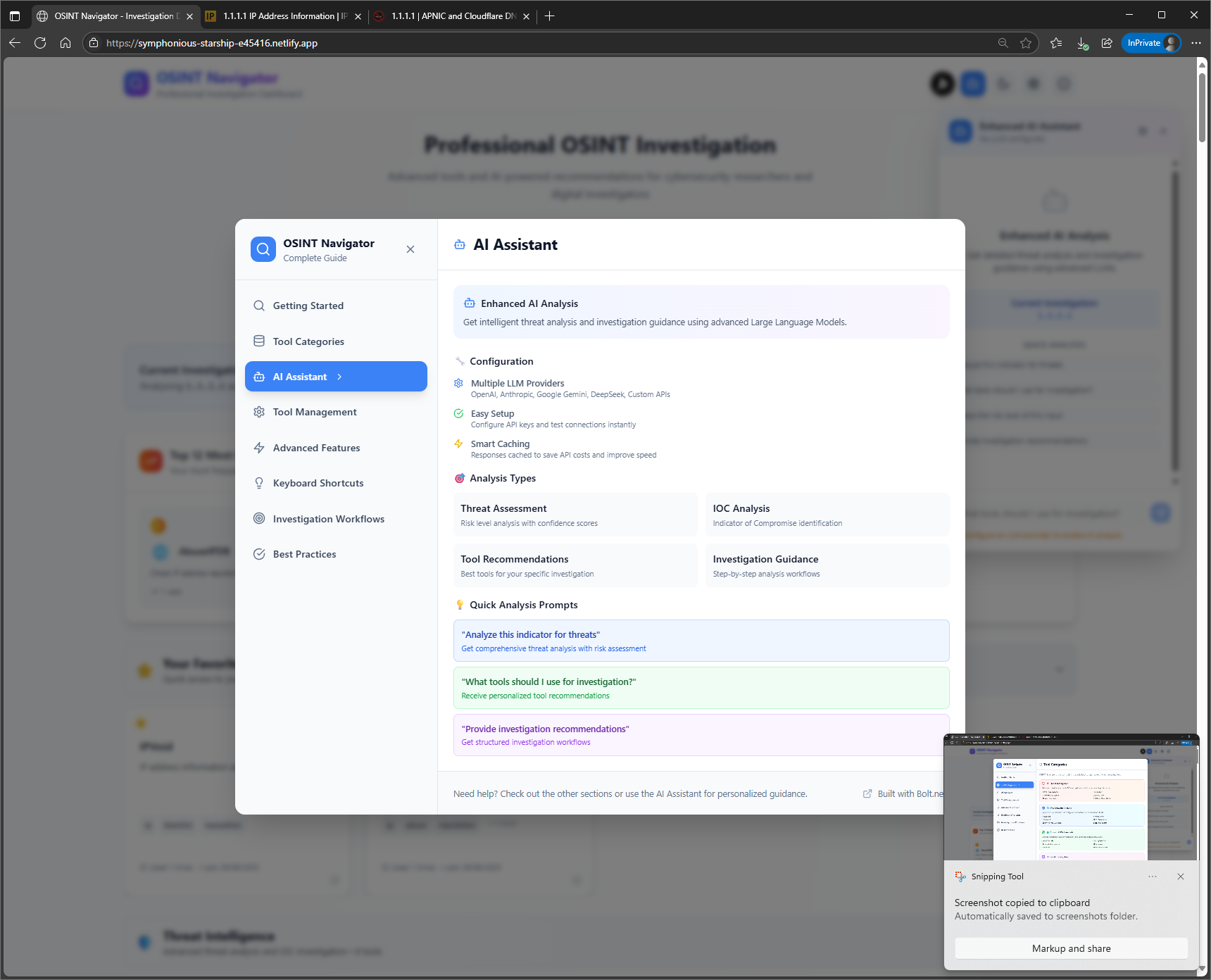Select the Investigation Guidance card
Image resolution: width=1211 pixels, height=980 pixels.
click(827, 565)
